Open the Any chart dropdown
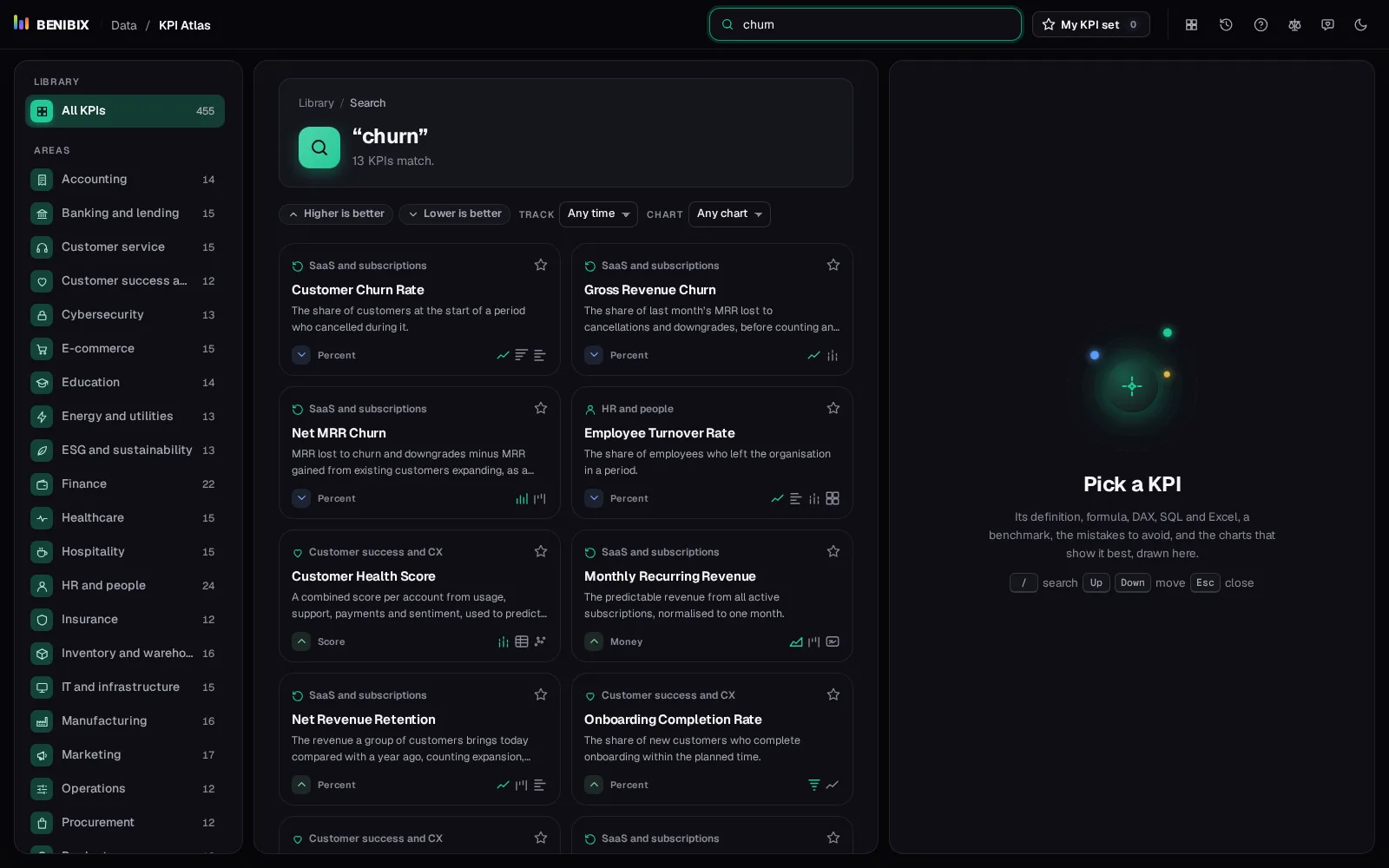 click(729, 214)
